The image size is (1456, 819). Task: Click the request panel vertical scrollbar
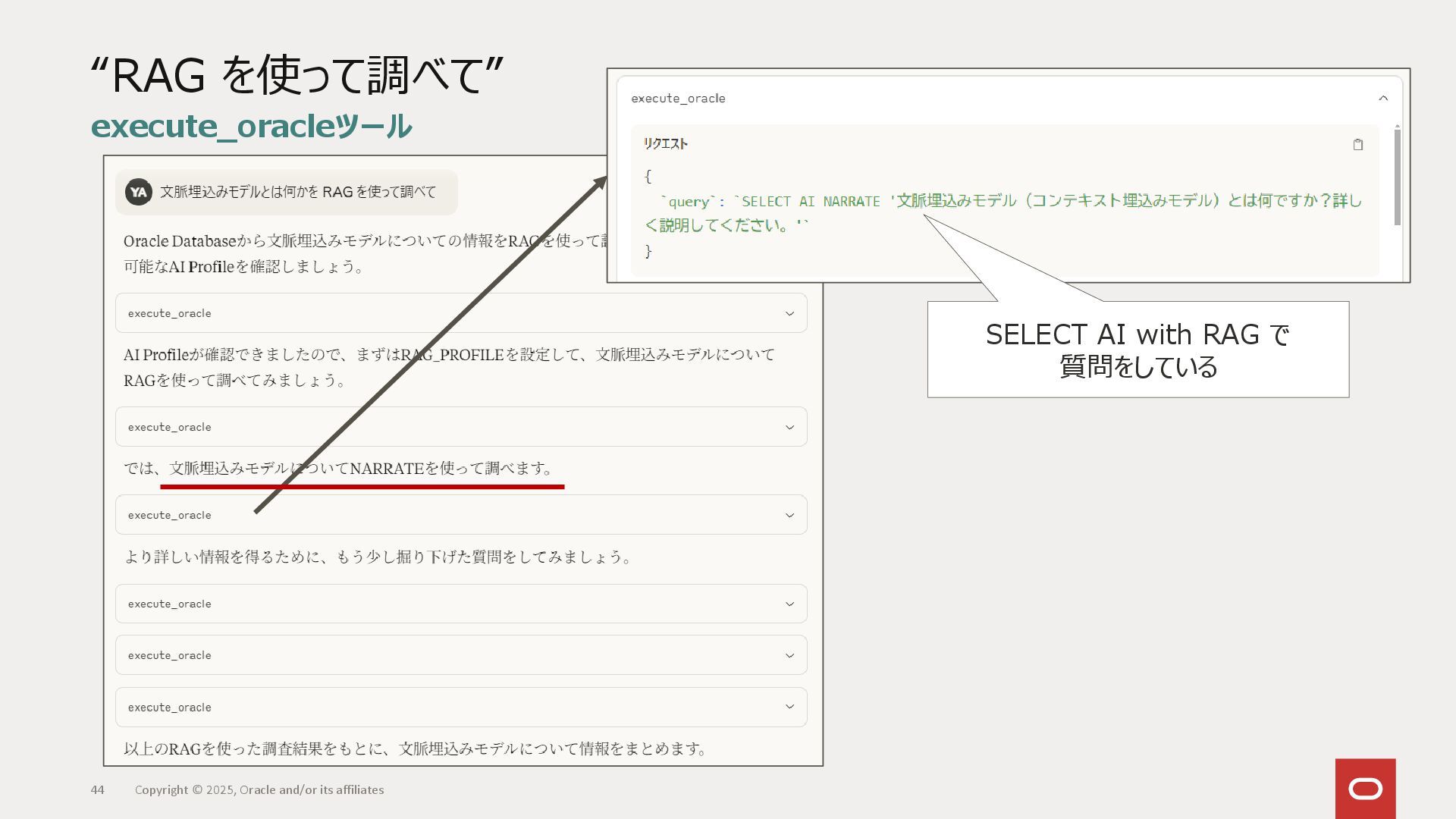point(1397,177)
